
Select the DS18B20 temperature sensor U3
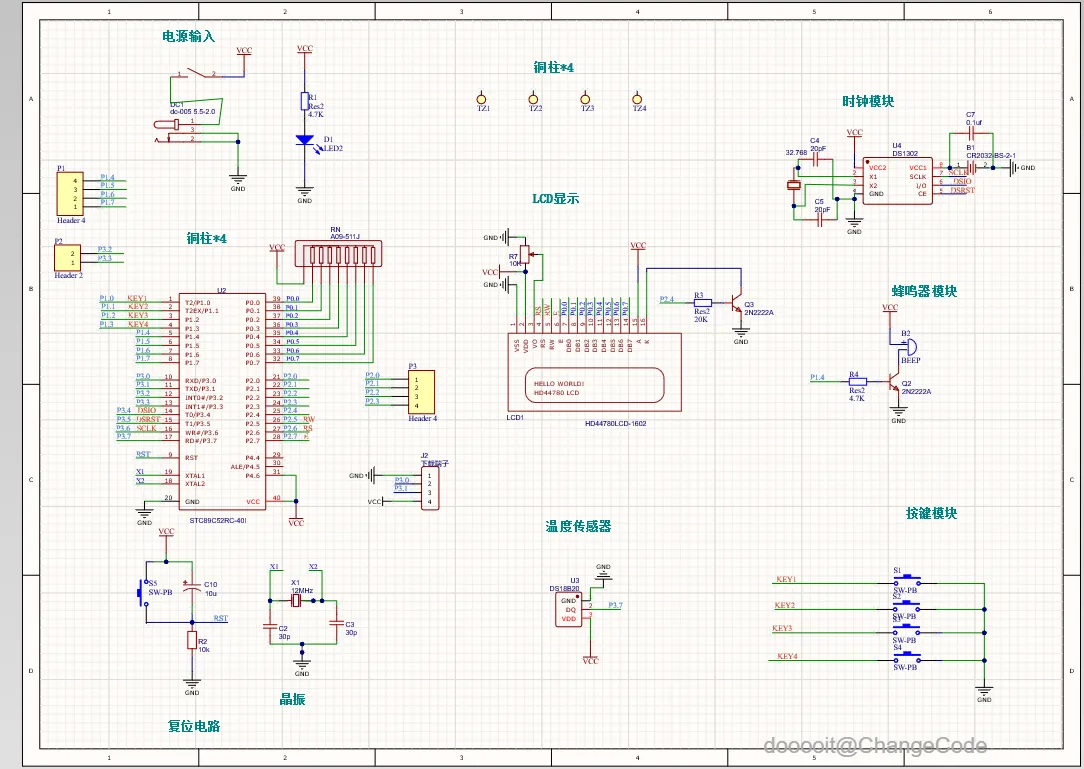click(x=568, y=610)
